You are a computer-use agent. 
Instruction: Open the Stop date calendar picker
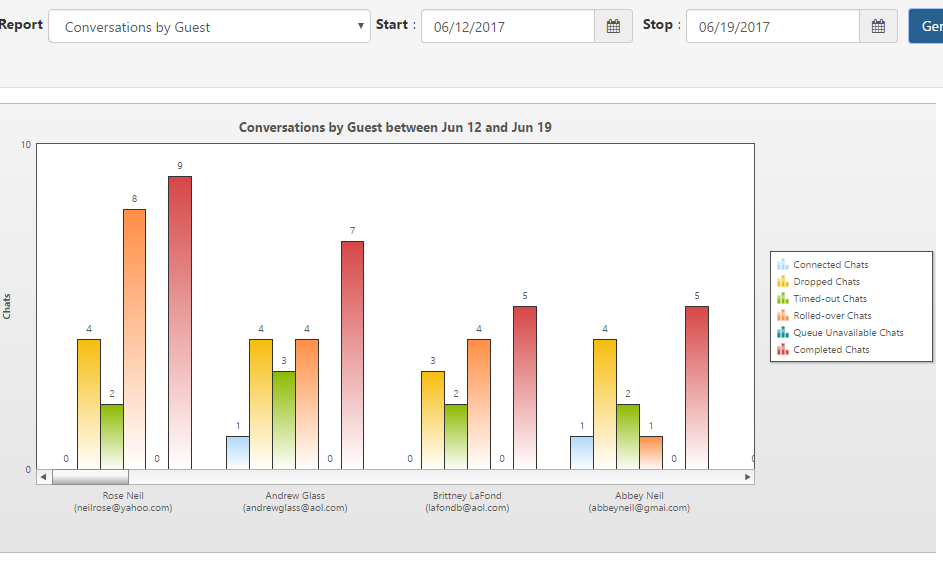coord(878,26)
